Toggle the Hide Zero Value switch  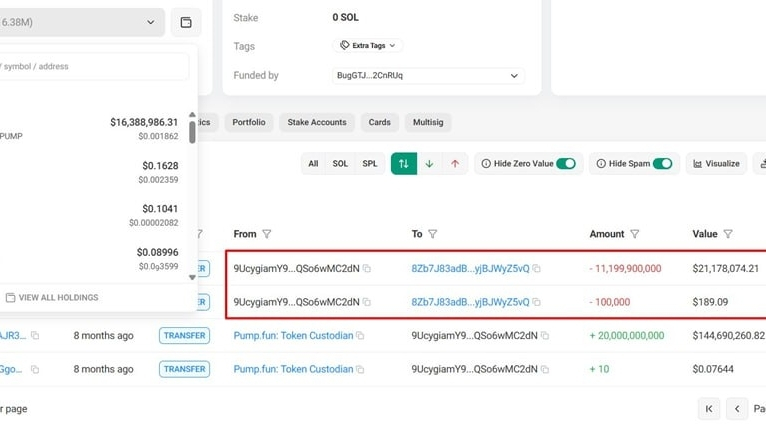(566, 164)
